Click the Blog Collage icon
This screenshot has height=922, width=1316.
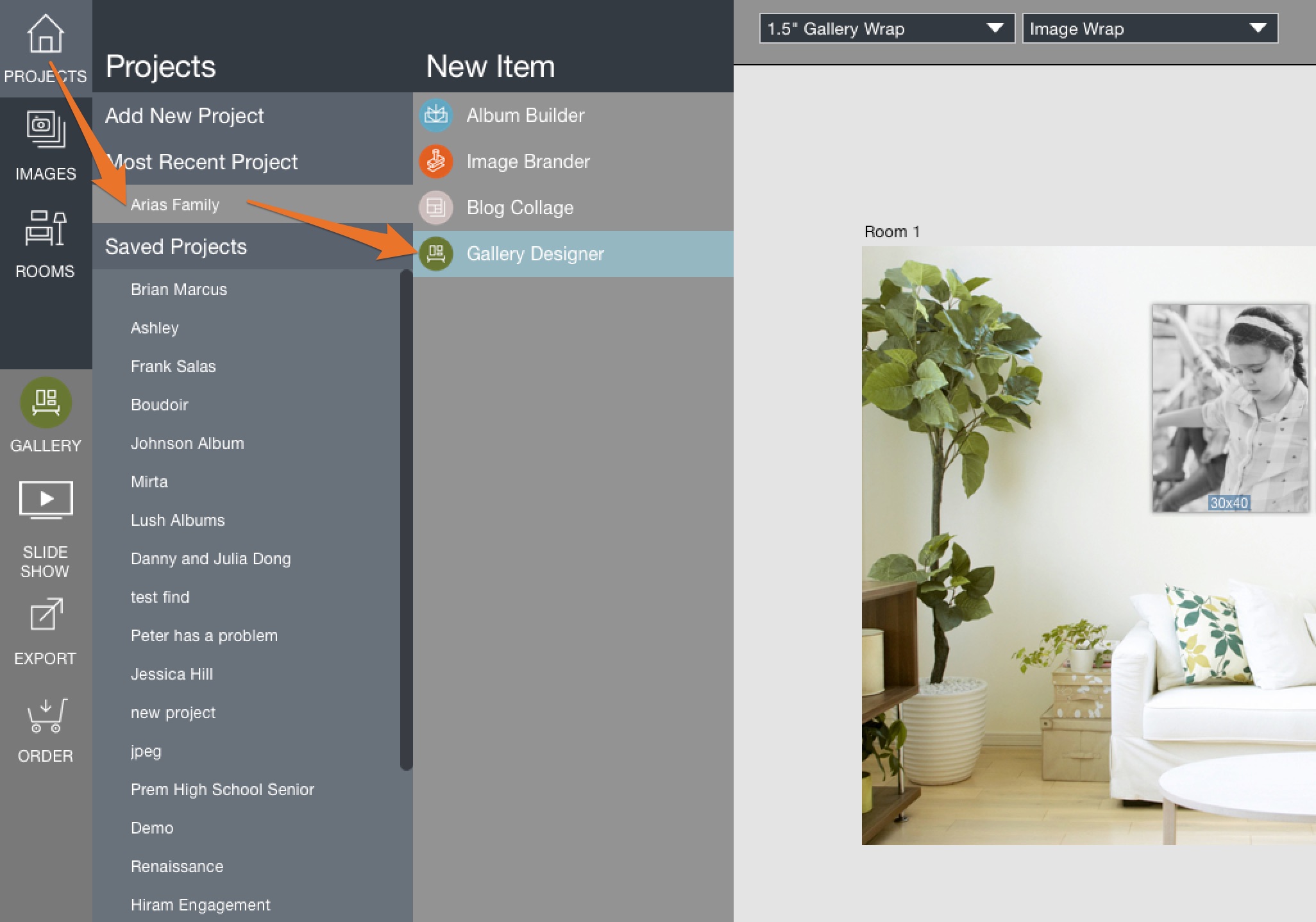click(436, 208)
